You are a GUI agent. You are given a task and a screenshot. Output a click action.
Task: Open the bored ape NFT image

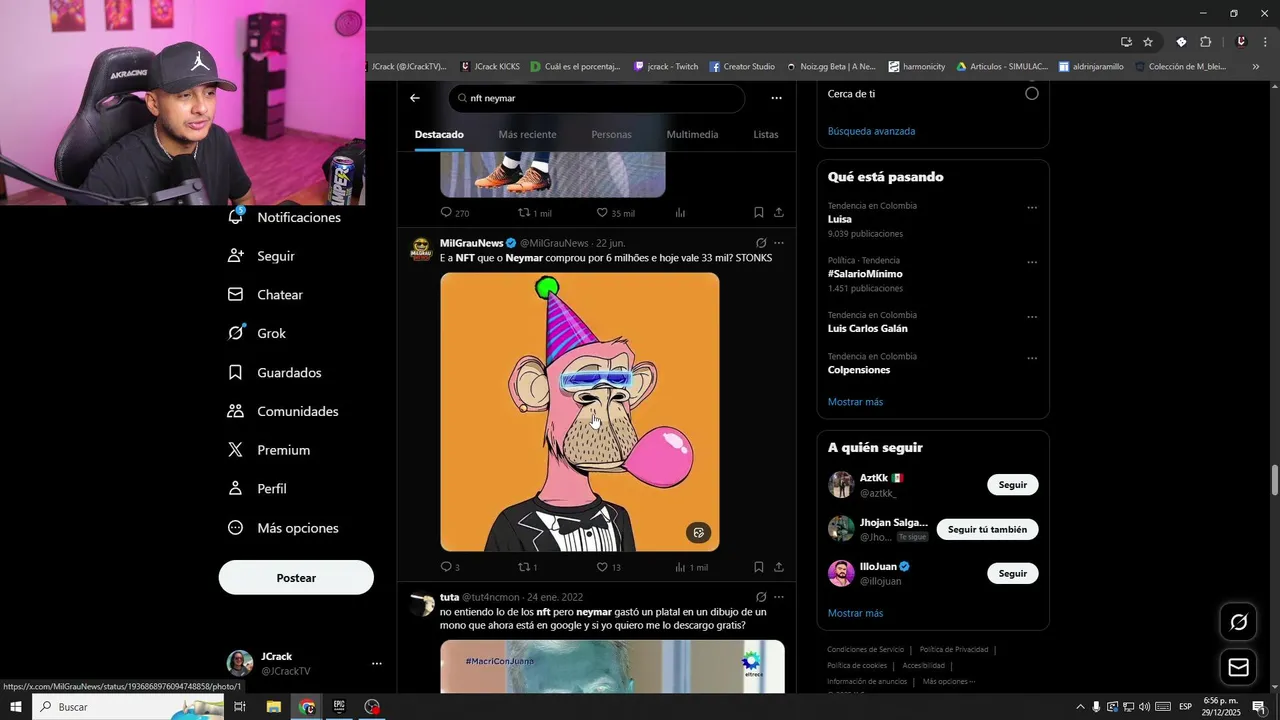coord(580,412)
